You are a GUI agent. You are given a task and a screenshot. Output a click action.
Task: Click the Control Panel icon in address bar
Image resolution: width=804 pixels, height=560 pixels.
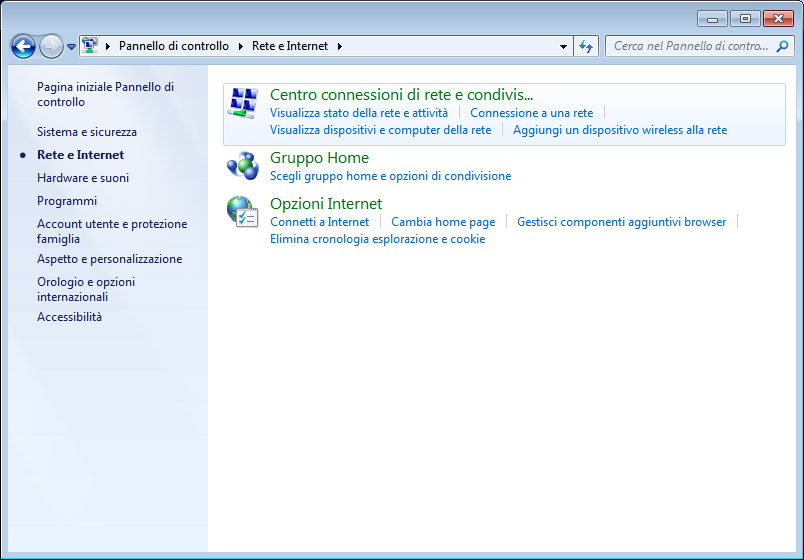[x=90, y=46]
